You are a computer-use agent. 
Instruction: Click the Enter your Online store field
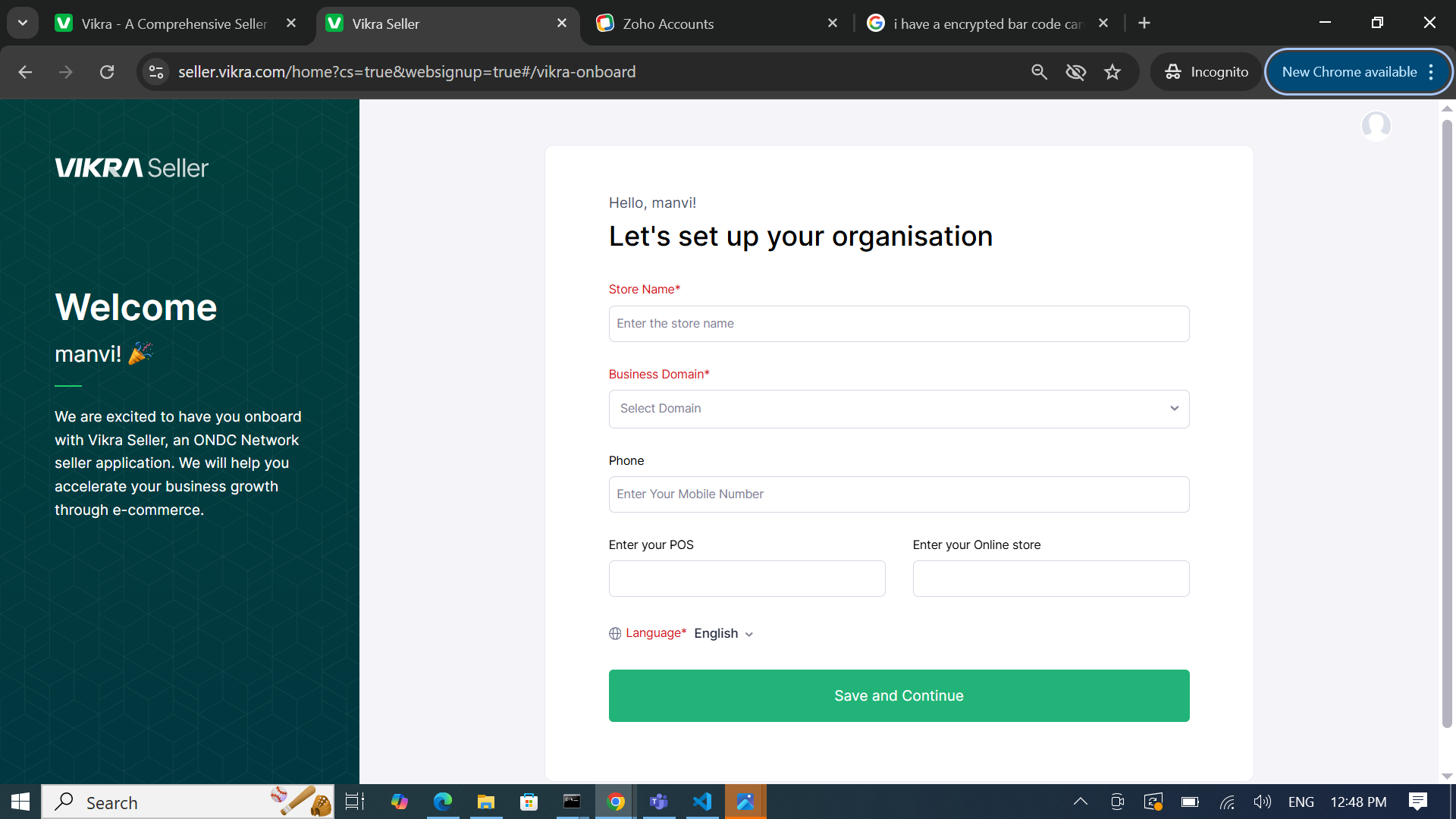pyautogui.click(x=1051, y=579)
